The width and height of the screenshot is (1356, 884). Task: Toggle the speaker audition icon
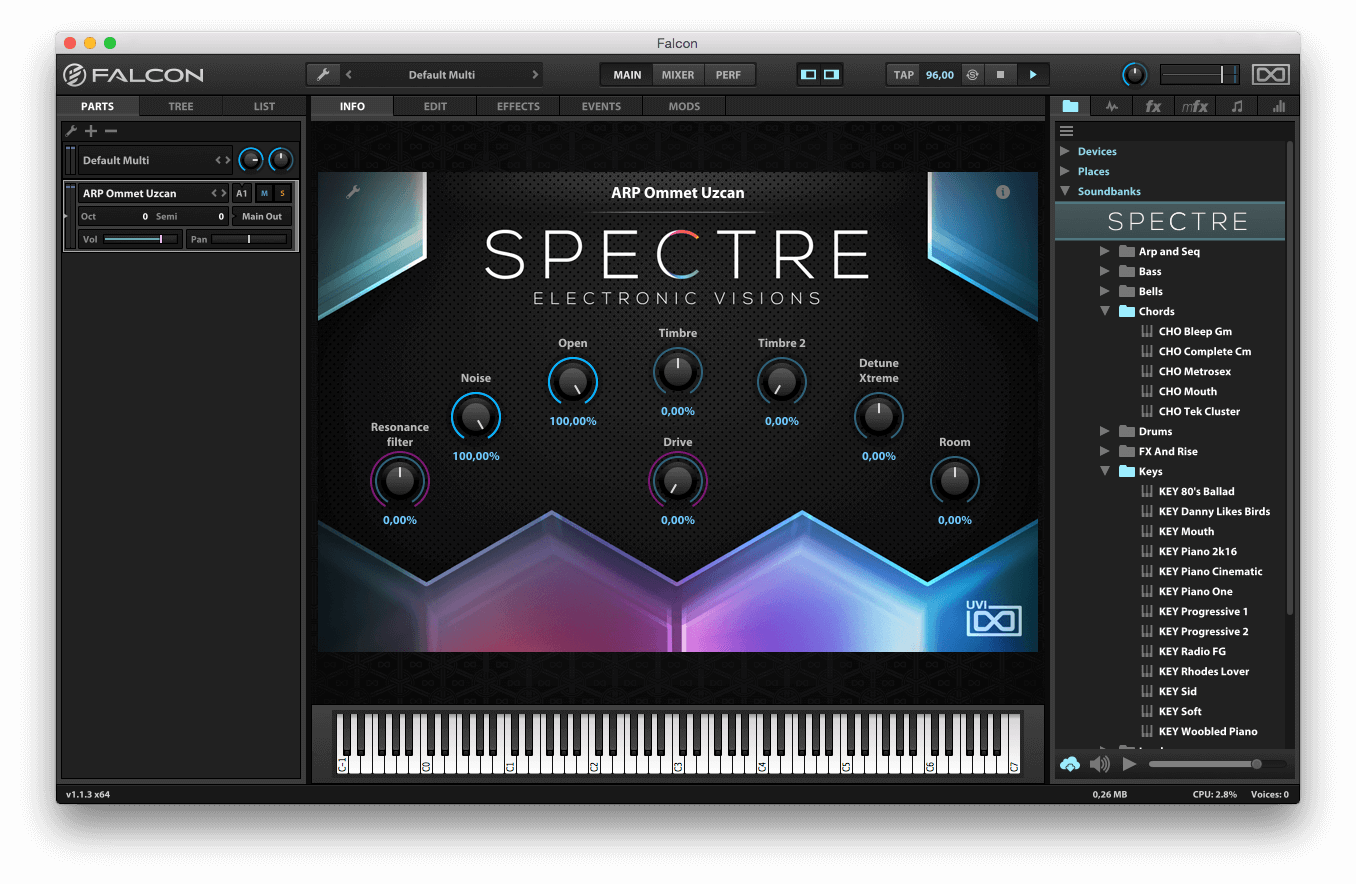[x=1101, y=764]
